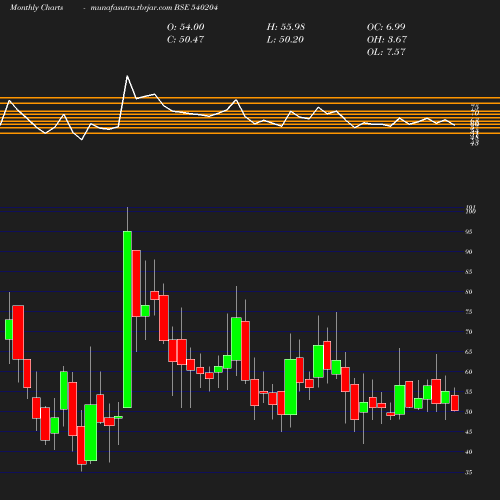
Task: Click the 85 price axis label
Action: click(x=469, y=272)
